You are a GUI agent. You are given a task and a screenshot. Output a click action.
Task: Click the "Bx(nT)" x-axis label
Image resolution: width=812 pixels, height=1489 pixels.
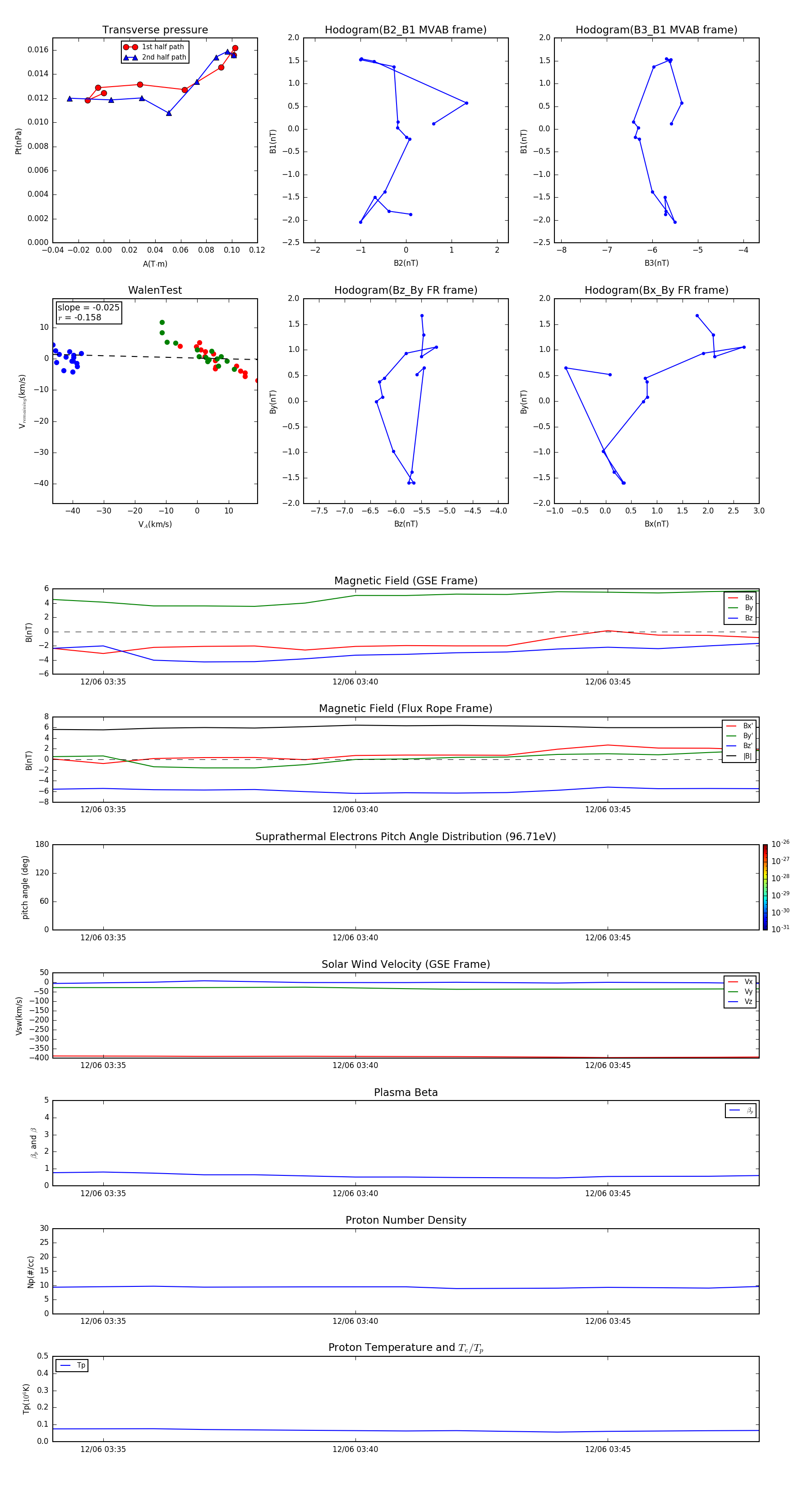tap(656, 524)
